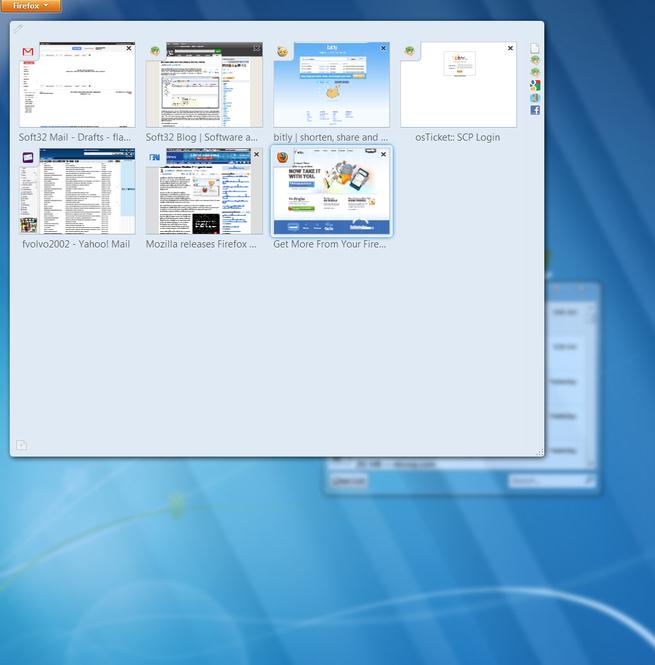Click the group resize handle at bottom-right
The height and width of the screenshot is (665, 655).
[539, 452]
